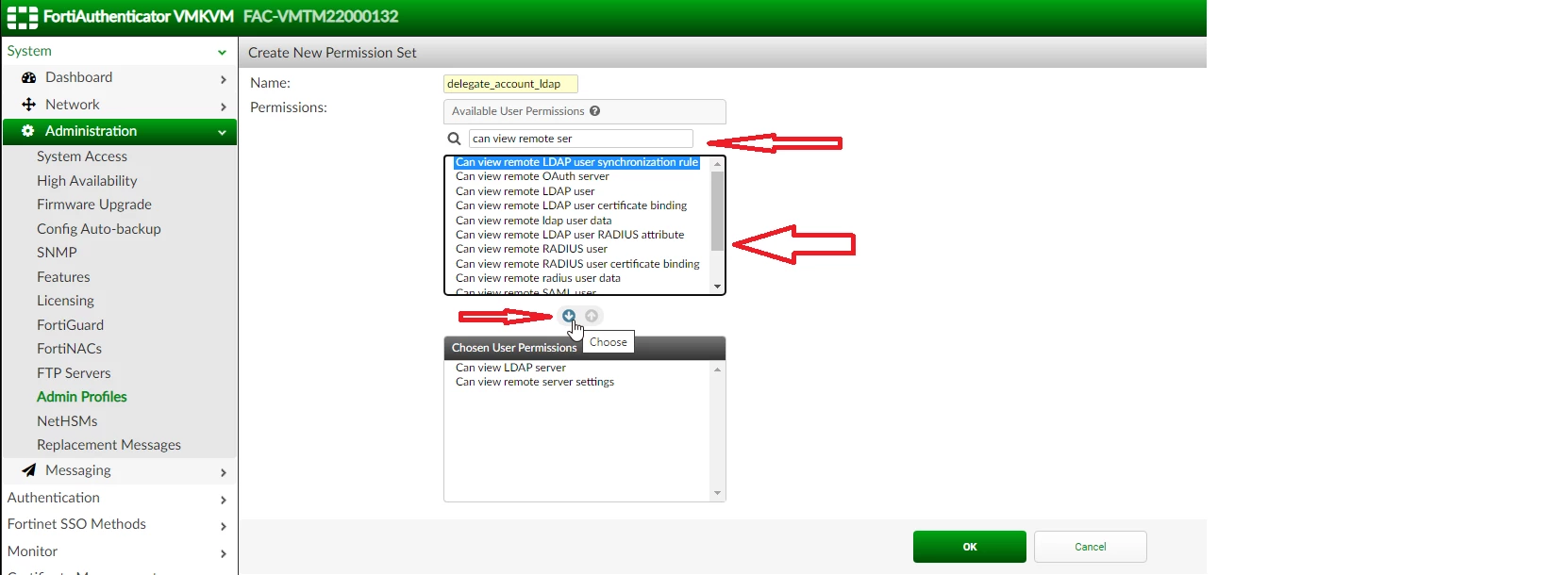Expand the Fortinet SSO Methods arrow
The image size is (1568, 575).
[x=224, y=526]
